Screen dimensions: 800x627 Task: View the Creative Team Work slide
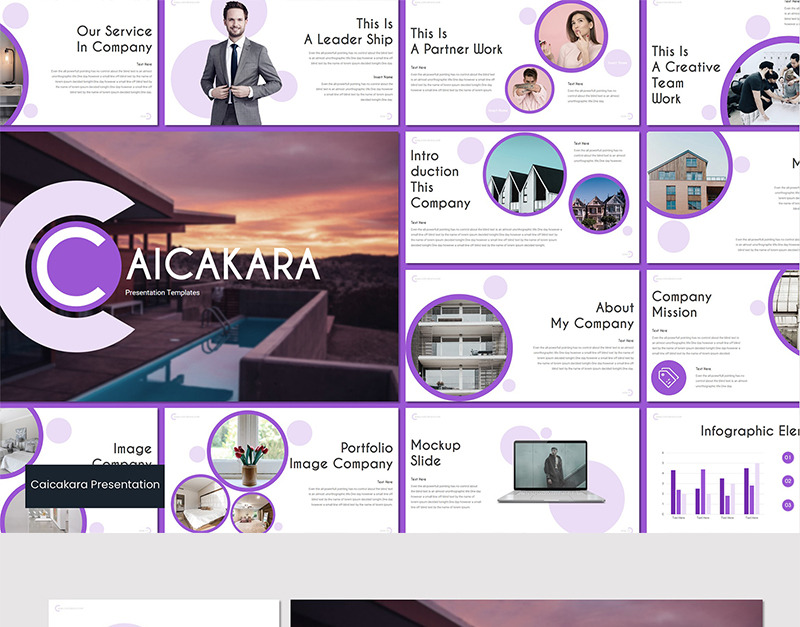pyautogui.click(x=723, y=62)
